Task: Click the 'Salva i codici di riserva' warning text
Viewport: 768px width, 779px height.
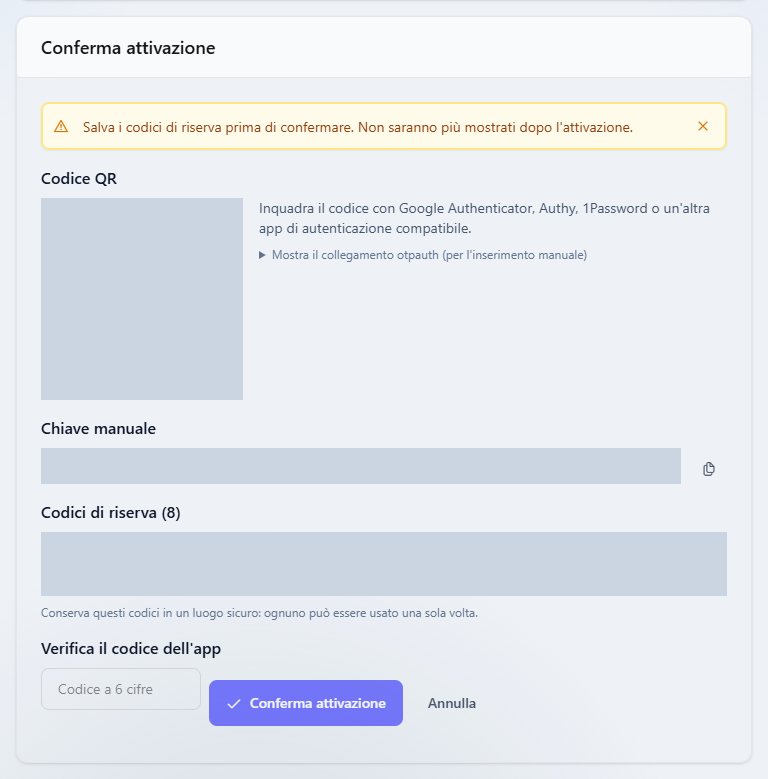Action: tap(358, 128)
